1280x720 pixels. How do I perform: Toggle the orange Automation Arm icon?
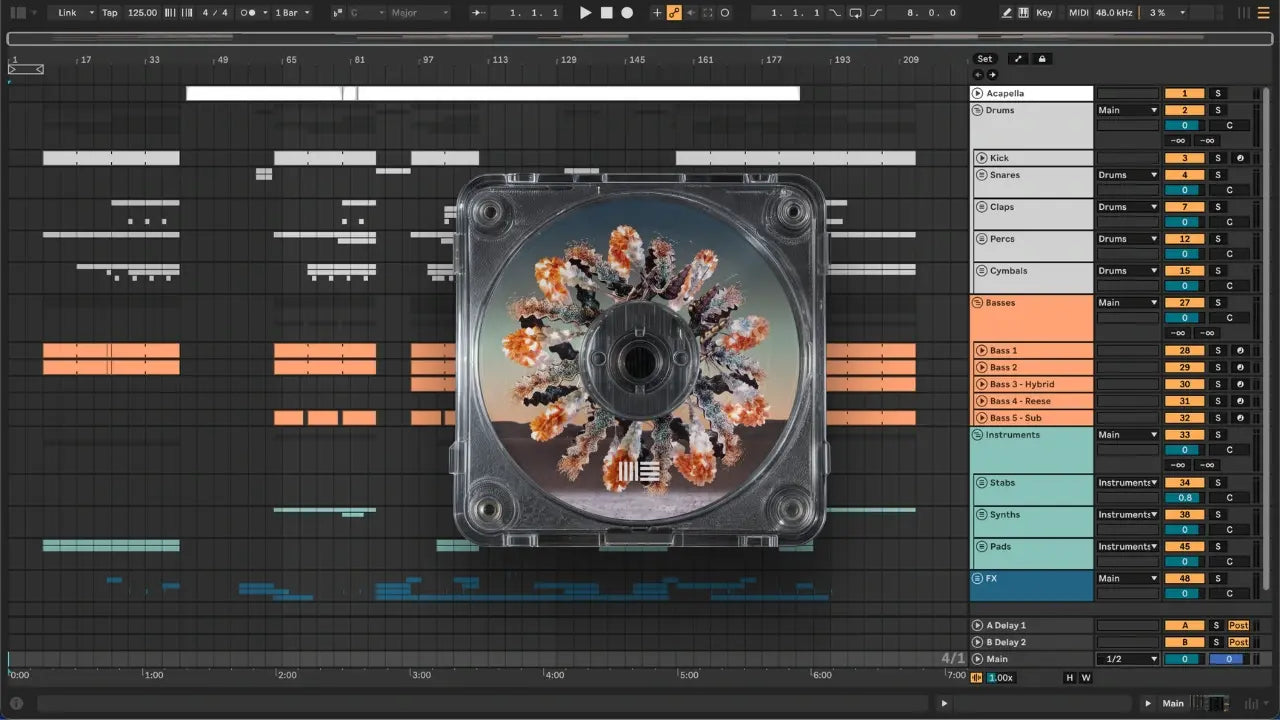coord(674,13)
